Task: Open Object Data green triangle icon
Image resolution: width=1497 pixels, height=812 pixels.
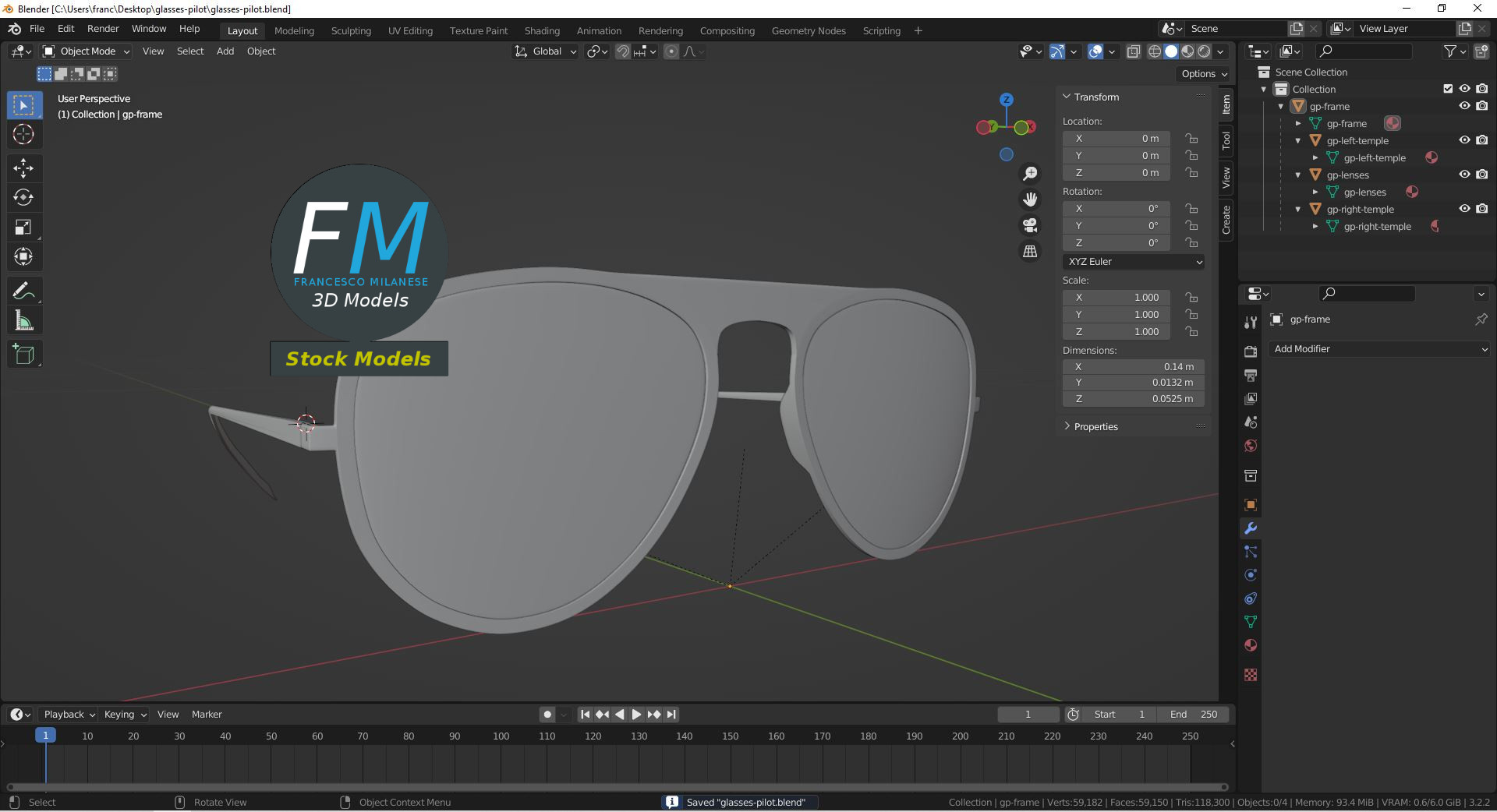Action: (1251, 622)
